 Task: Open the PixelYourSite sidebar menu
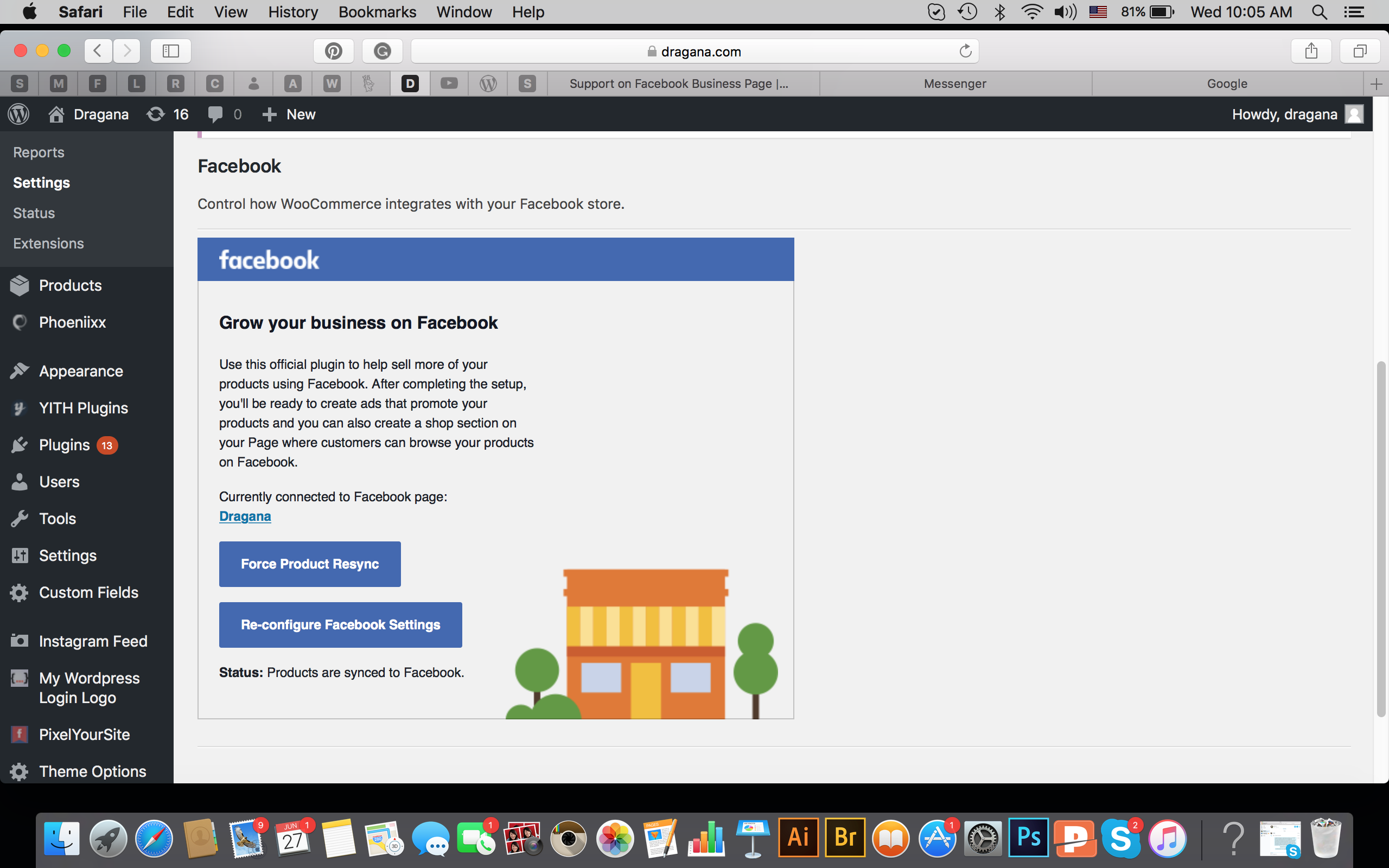click(85, 734)
